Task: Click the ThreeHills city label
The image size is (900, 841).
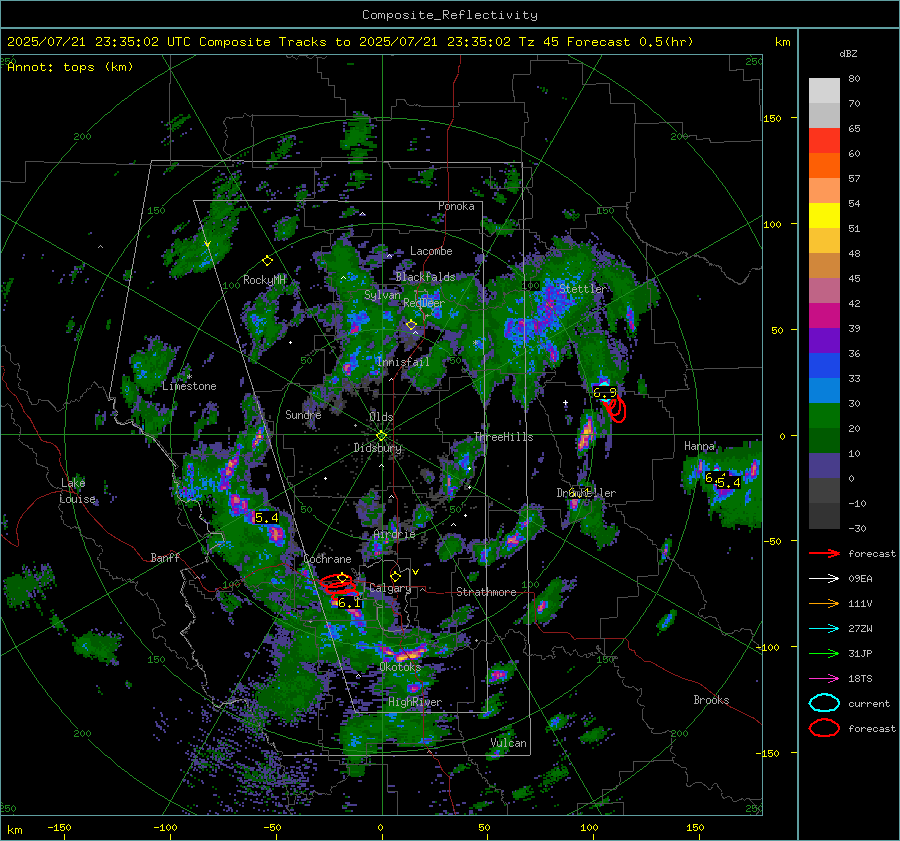Action: pyautogui.click(x=503, y=437)
